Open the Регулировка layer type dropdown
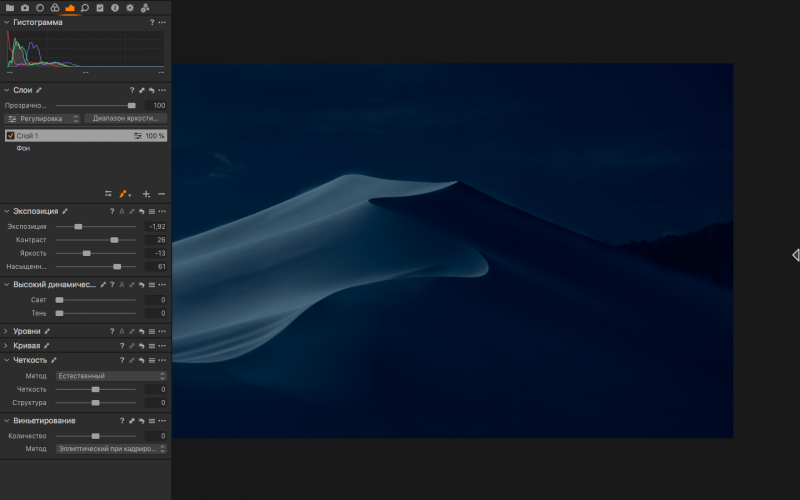This screenshot has height=500, width=800. [x=42, y=118]
